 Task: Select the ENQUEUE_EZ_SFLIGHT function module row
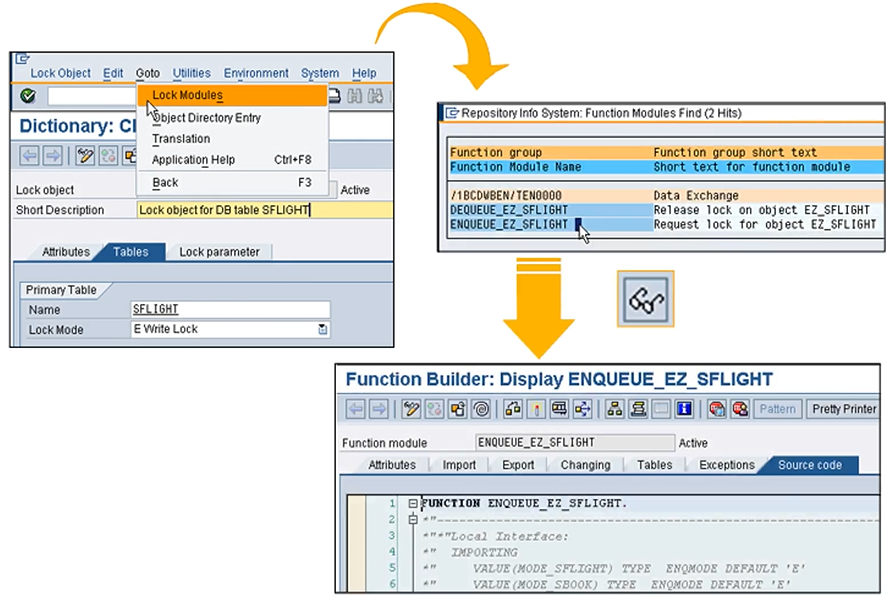coord(509,225)
